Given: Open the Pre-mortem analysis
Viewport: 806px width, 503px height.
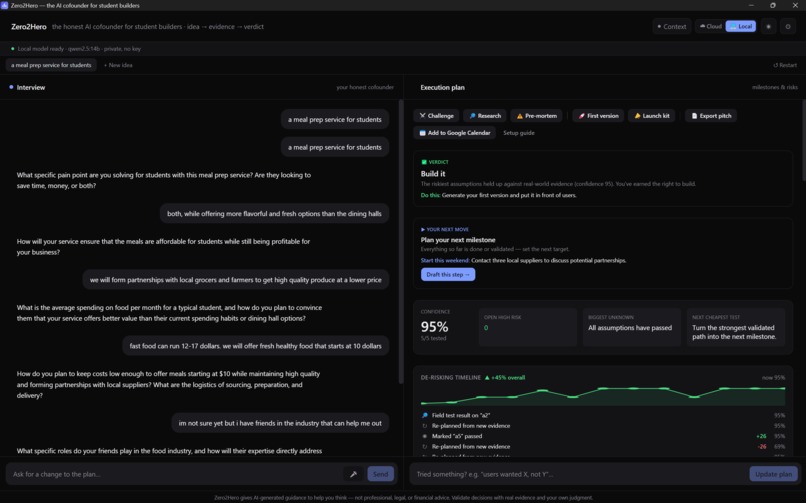Looking at the screenshot, I should point(537,116).
